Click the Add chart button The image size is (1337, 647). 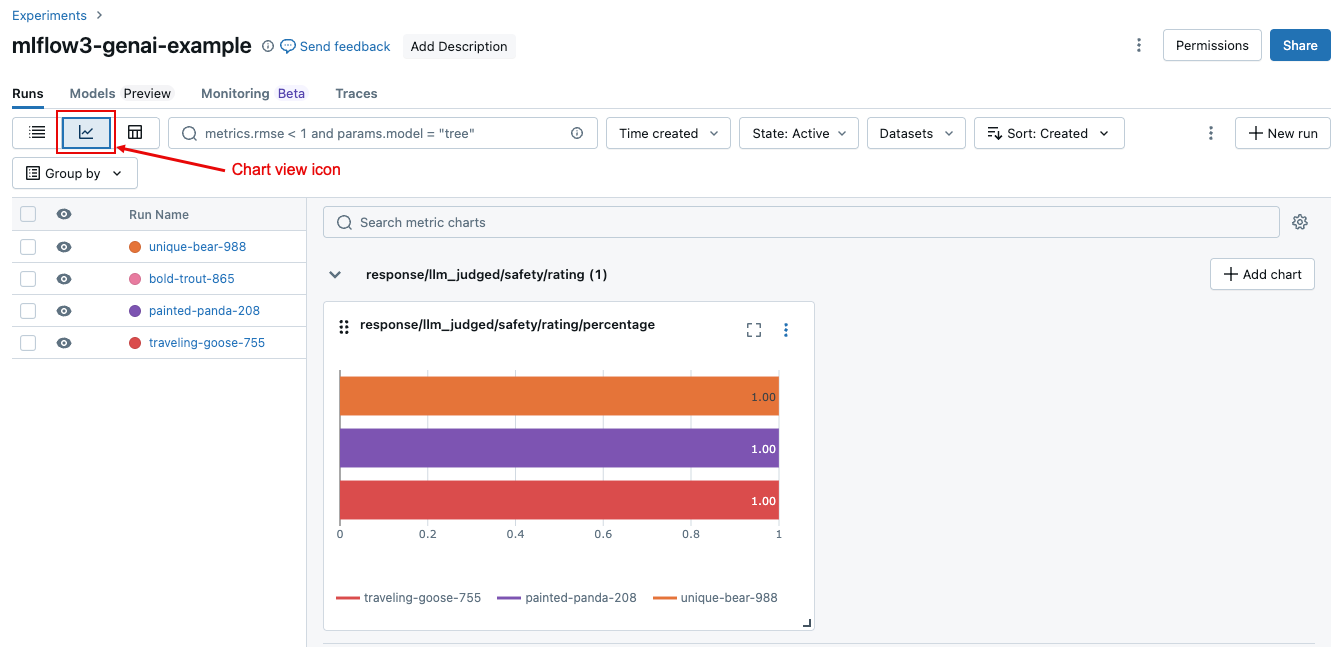pyautogui.click(x=1262, y=274)
